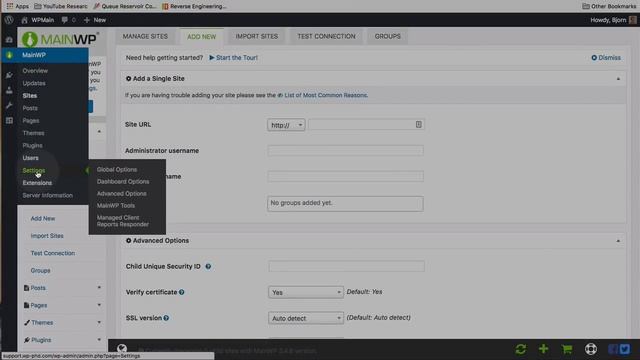Click help icon next to Verify certificate
The image size is (640, 360).
point(182,292)
